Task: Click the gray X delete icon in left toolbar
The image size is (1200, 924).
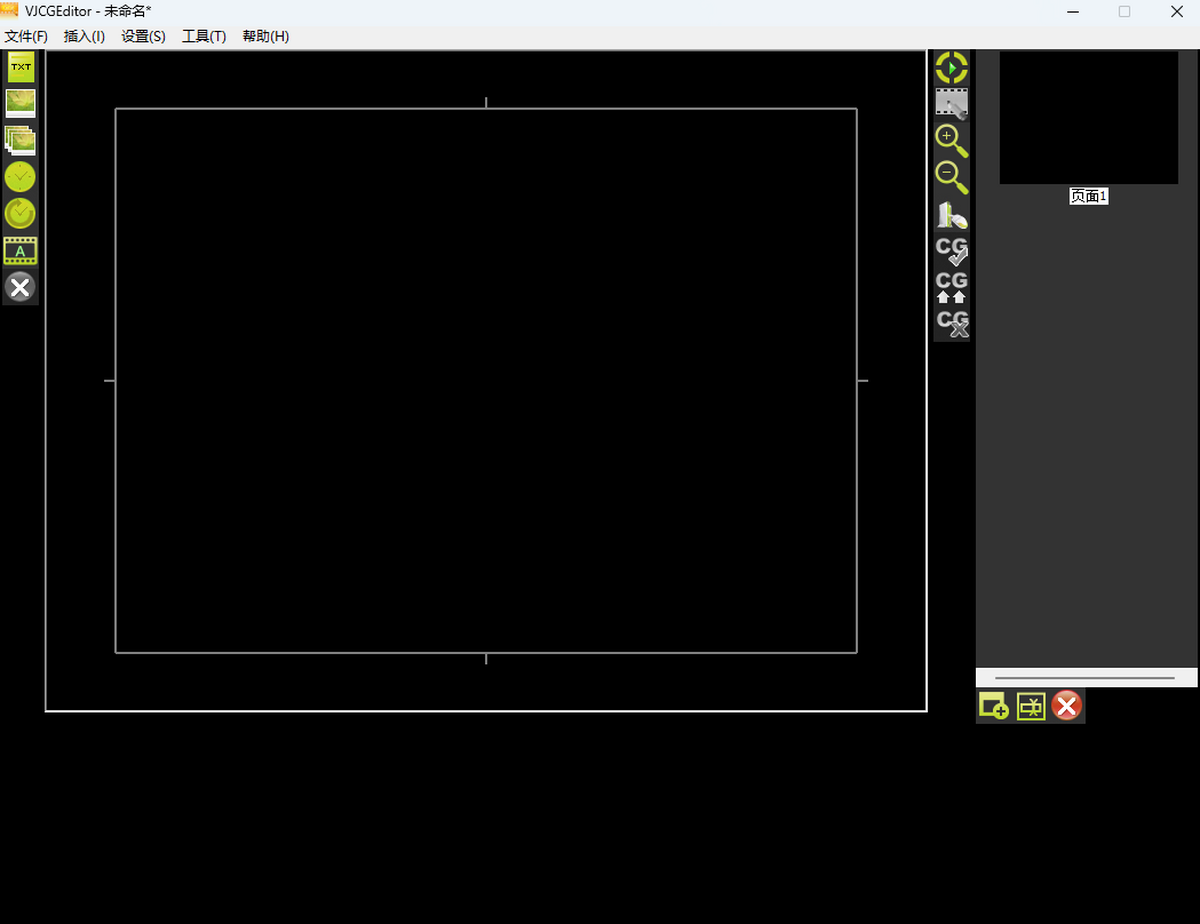Action: tap(20, 288)
